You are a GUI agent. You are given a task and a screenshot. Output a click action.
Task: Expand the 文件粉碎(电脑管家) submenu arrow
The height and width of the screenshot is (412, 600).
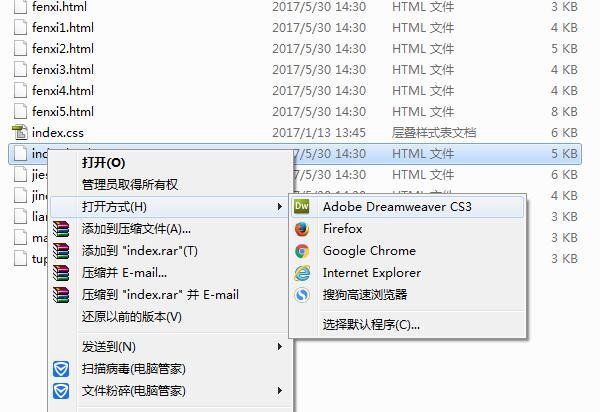click(x=280, y=391)
